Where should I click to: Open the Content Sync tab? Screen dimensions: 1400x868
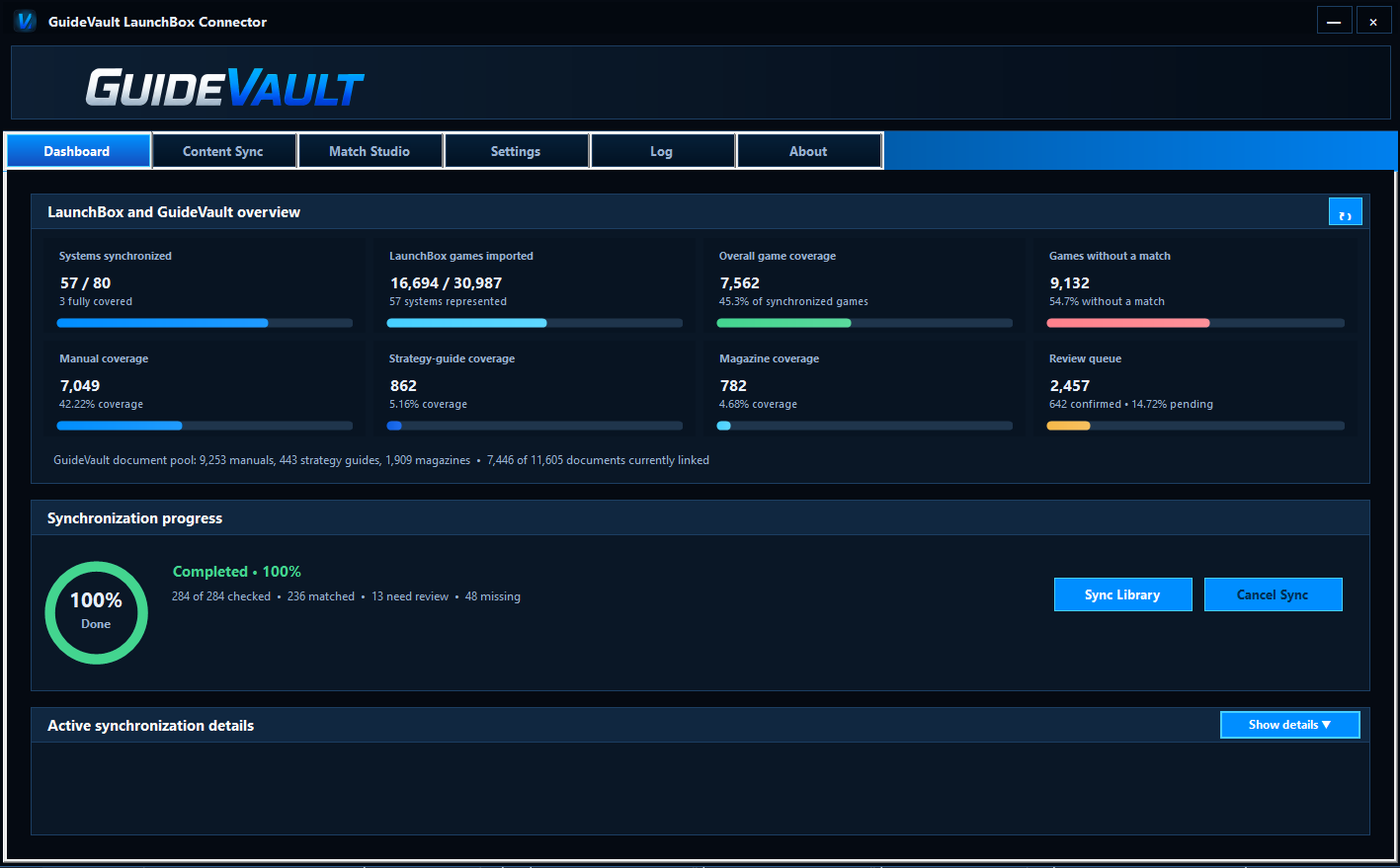(223, 151)
